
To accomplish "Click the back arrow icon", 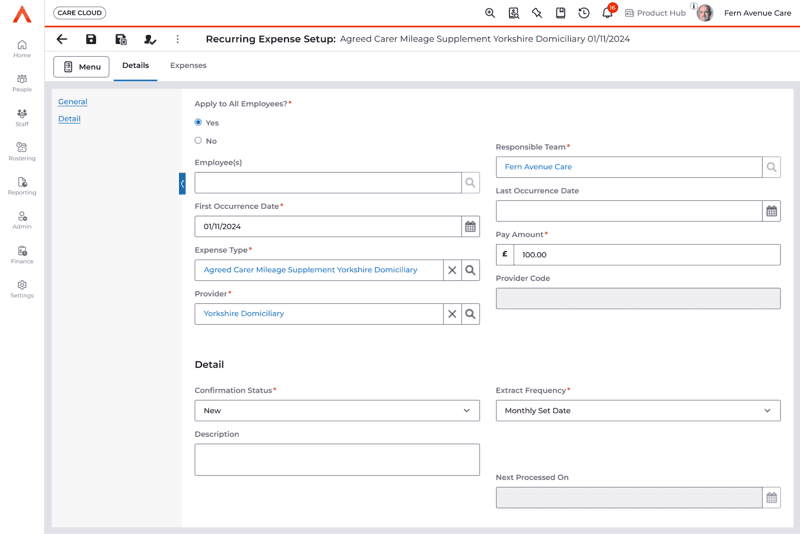I will [x=62, y=39].
